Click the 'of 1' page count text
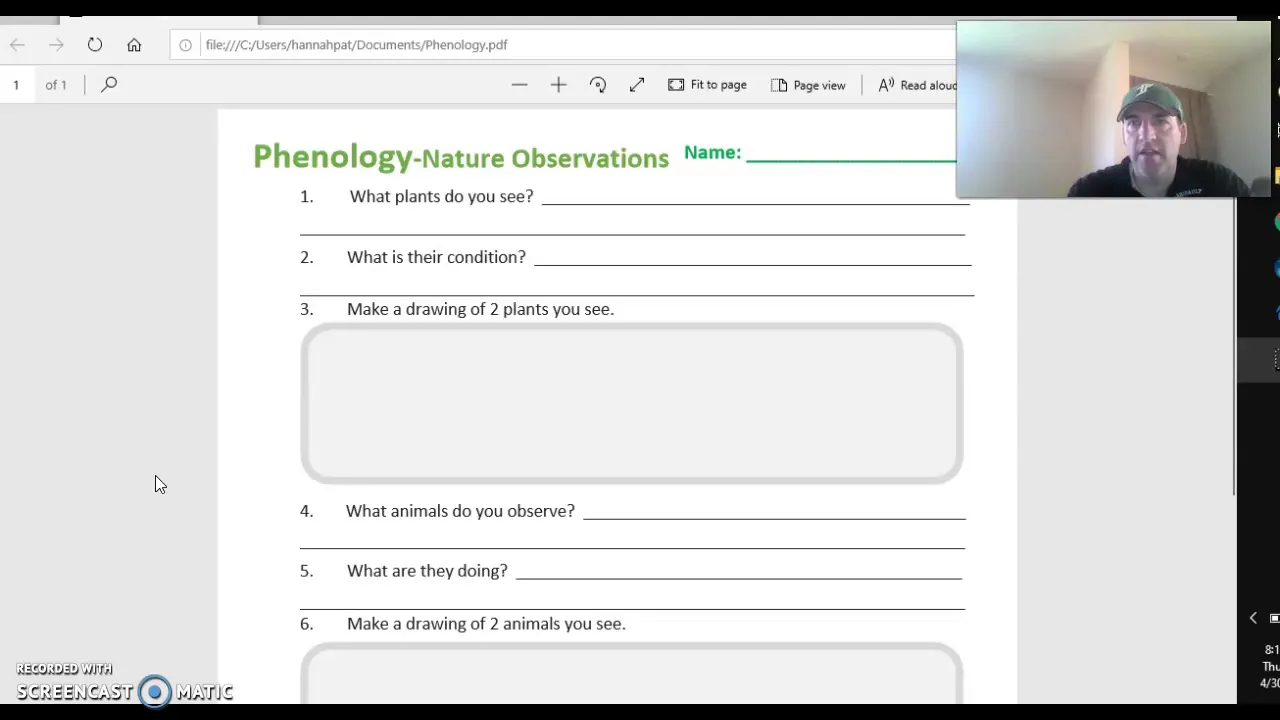This screenshot has height=720, width=1280. pos(56,85)
